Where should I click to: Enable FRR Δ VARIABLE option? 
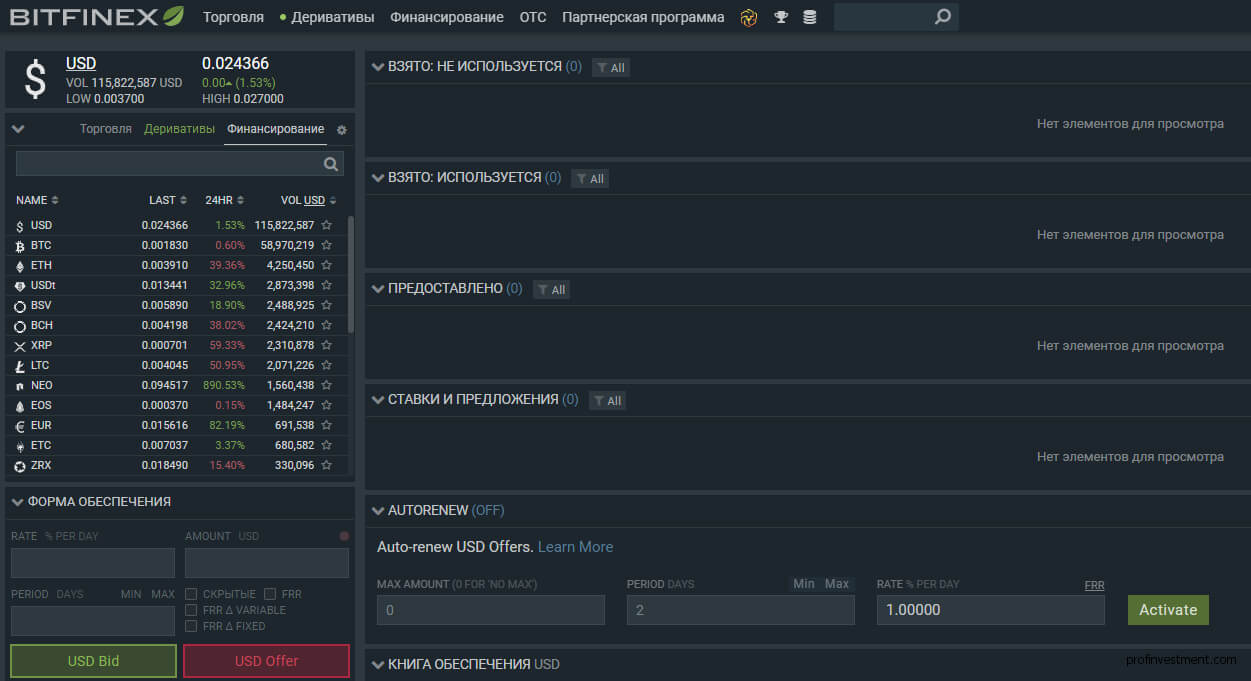pyautogui.click(x=191, y=610)
